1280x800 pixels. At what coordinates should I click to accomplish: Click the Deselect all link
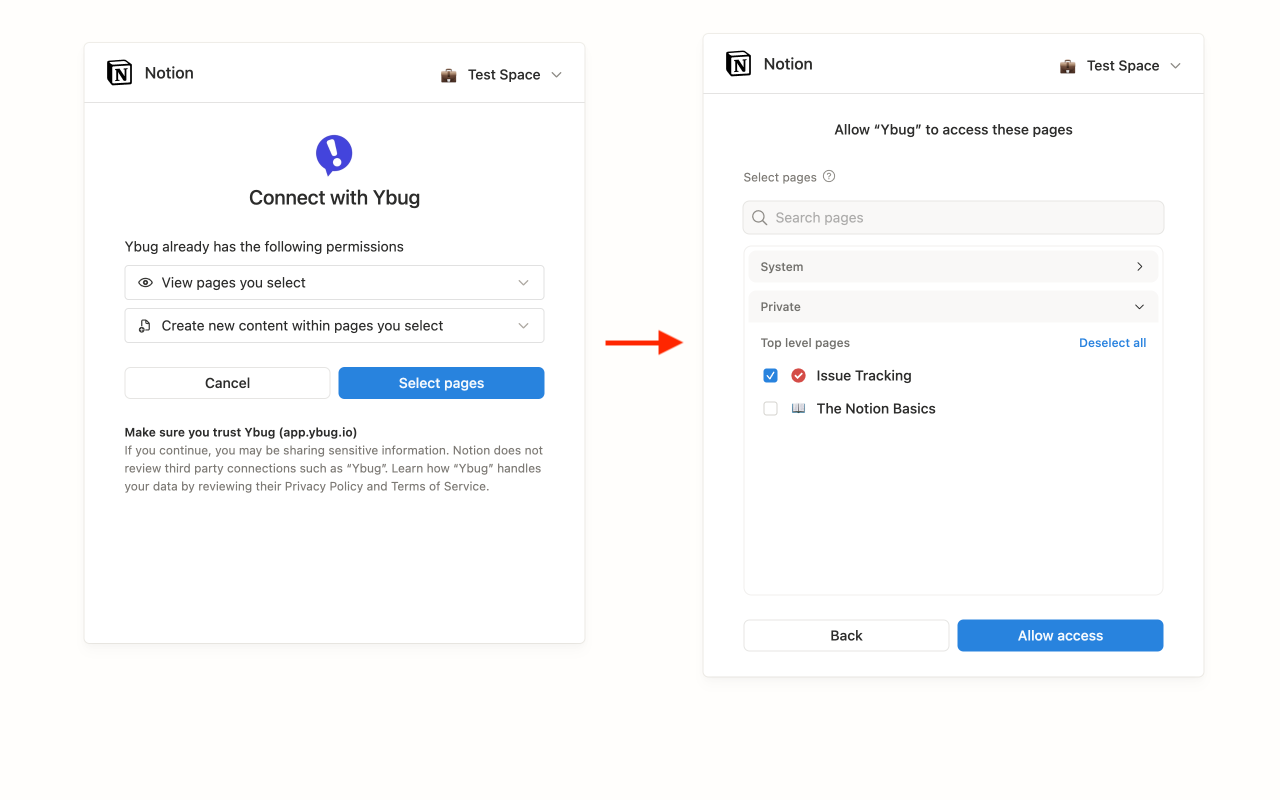pos(1112,343)
